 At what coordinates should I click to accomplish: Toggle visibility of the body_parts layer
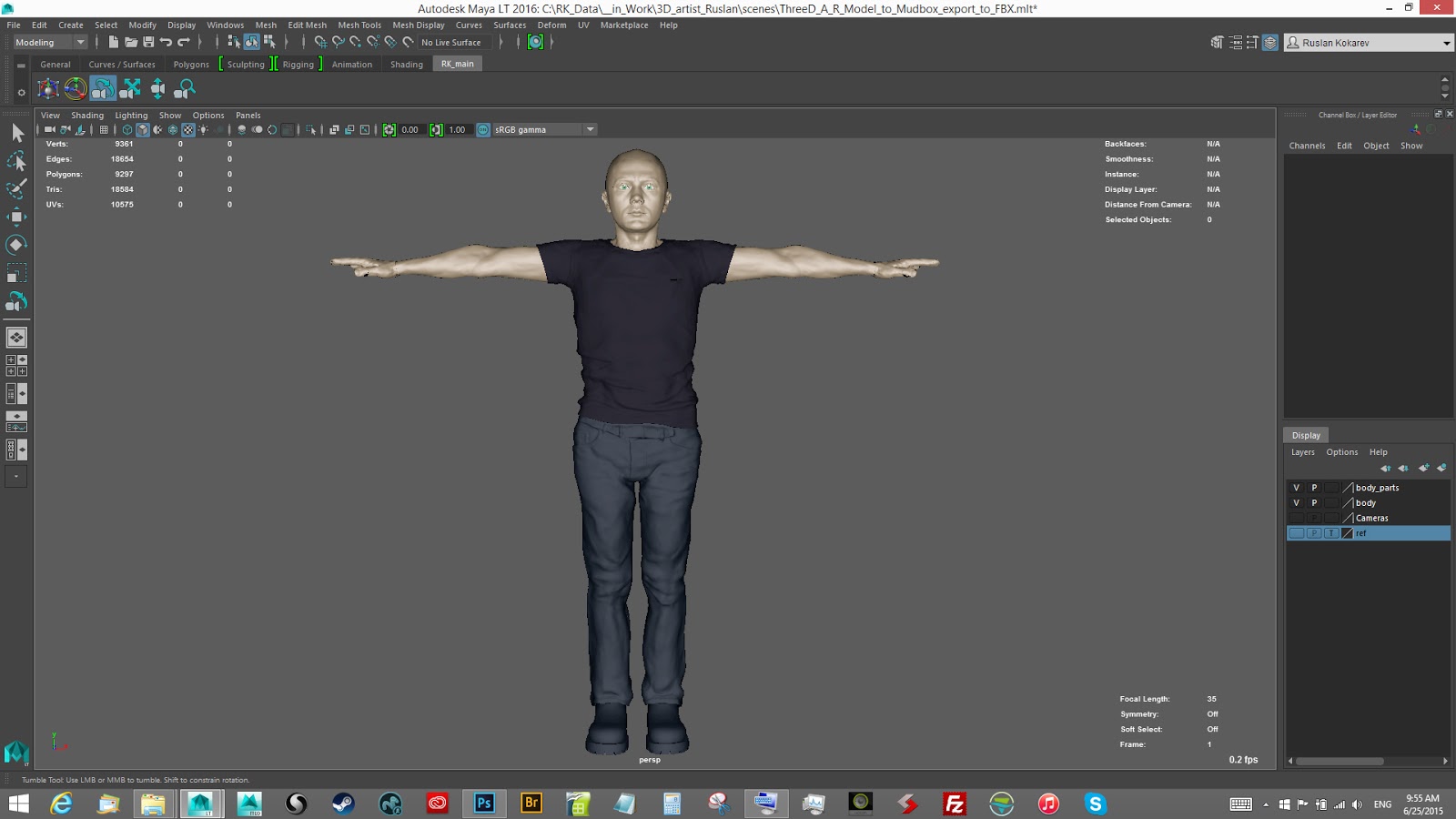click(1296, 488)
